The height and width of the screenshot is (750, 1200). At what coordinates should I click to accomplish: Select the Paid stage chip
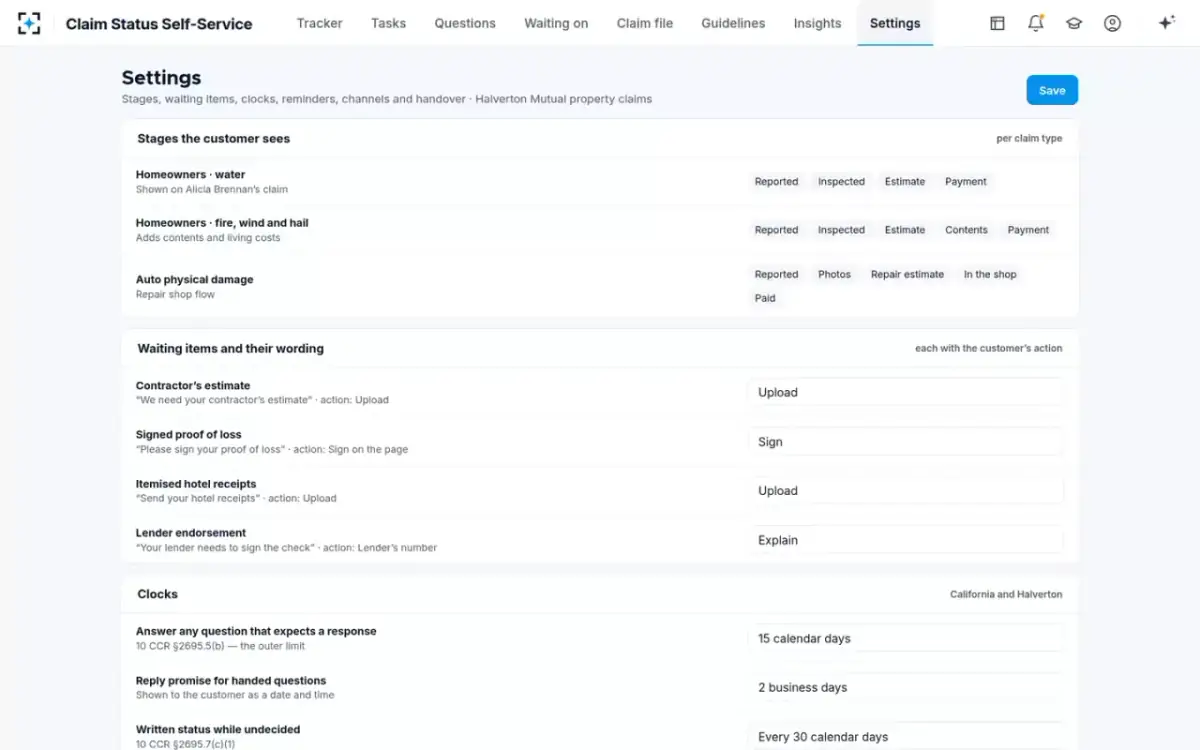(765, 298)
